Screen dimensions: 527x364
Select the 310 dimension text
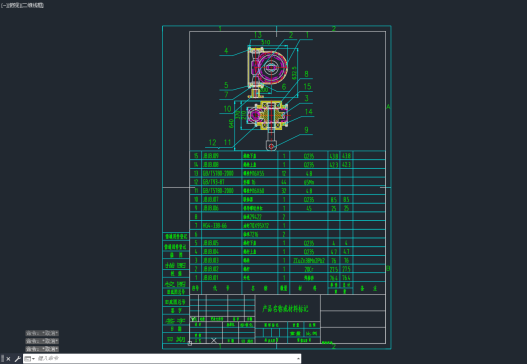[266, 42]
